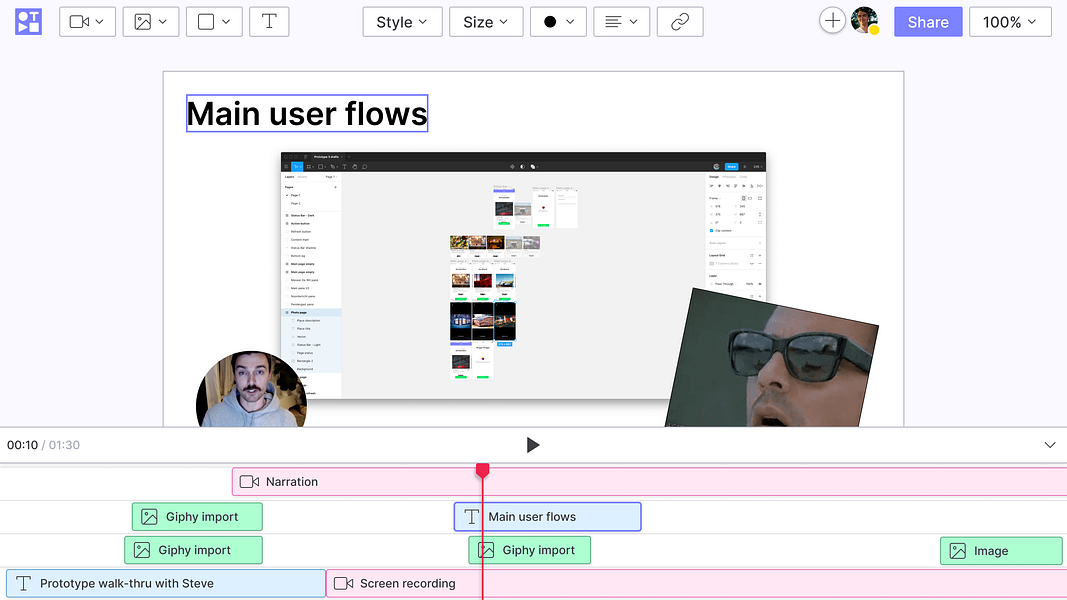Select the Prototype walk-thru with Steve clip
This screenshot has height=600, width=1067.
166,584
